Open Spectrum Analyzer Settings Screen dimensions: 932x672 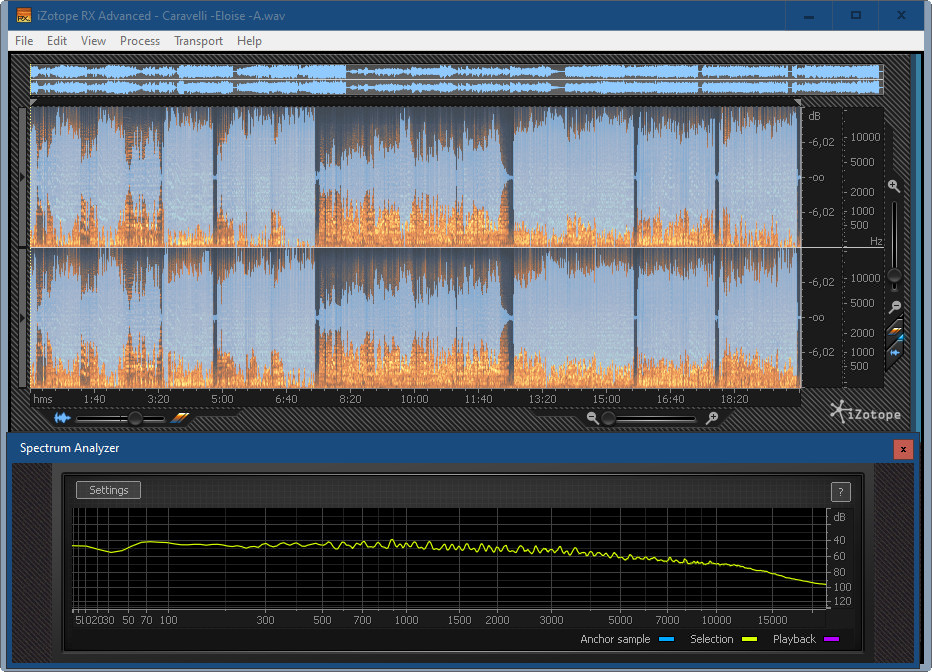(x=108, y=490)
